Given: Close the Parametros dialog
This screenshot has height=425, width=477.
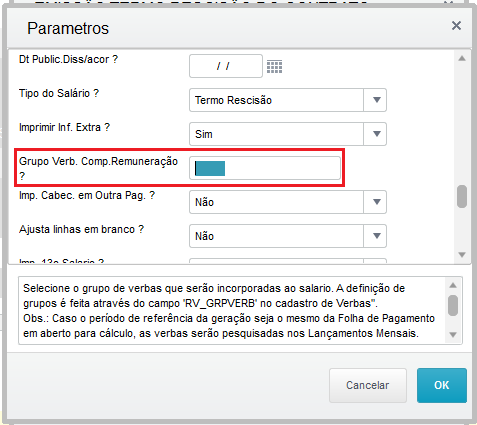Looking at the screenshot, I should 456,25.
